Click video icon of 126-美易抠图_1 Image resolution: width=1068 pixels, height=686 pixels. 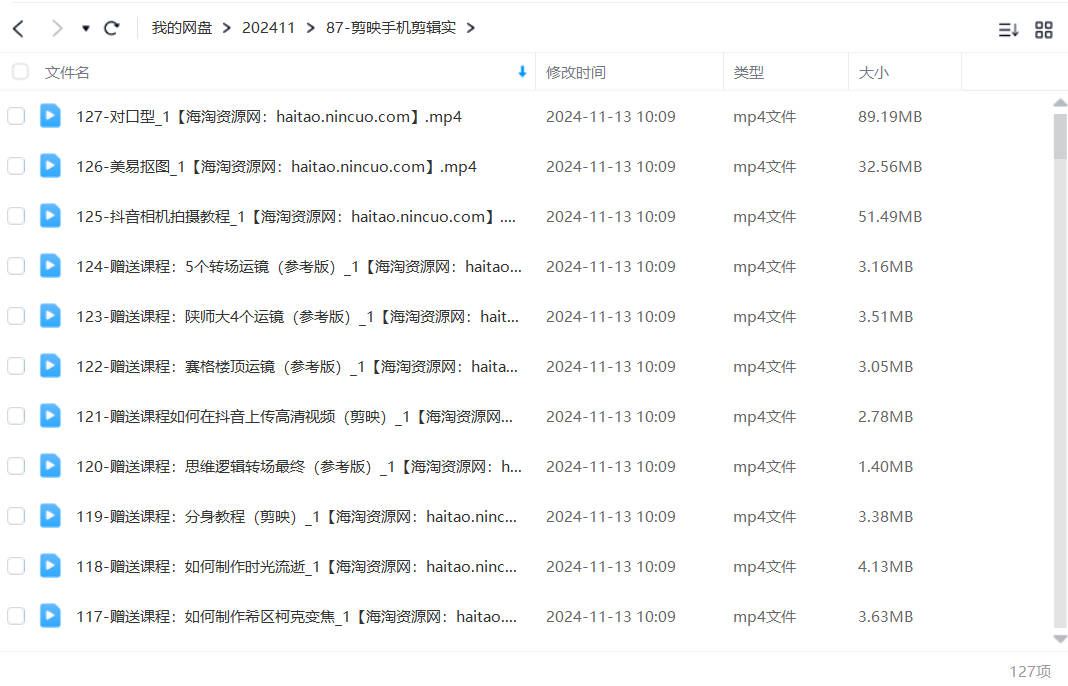(50, 166)
